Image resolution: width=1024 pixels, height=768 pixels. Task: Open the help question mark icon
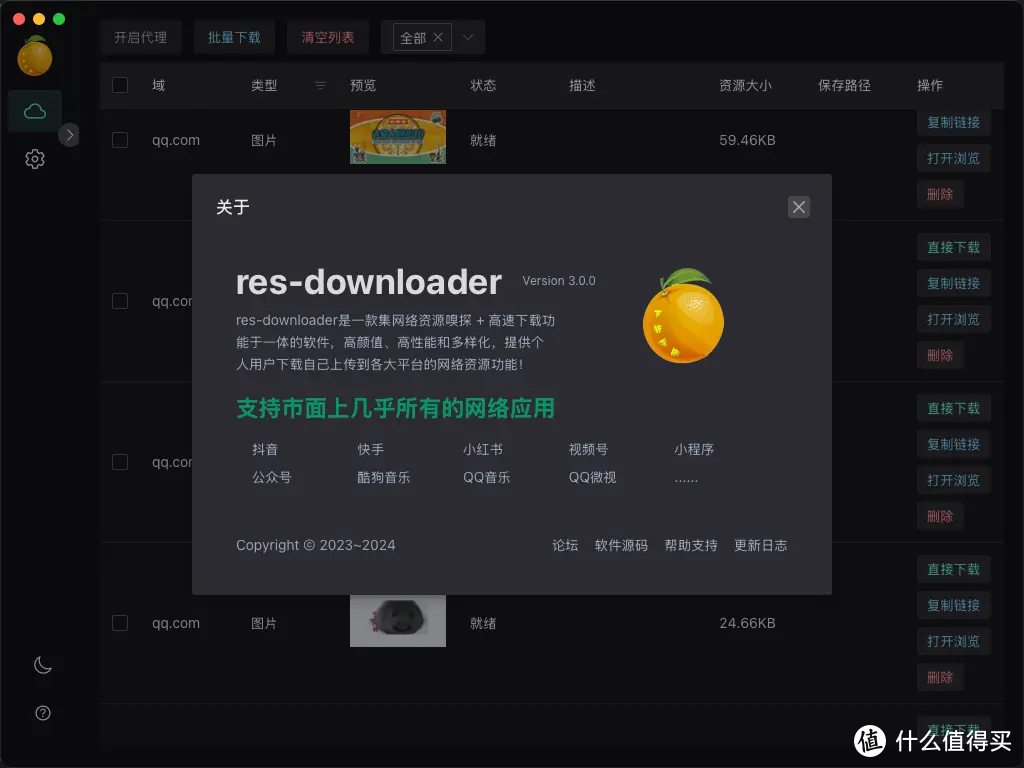[x=42, y=712]
